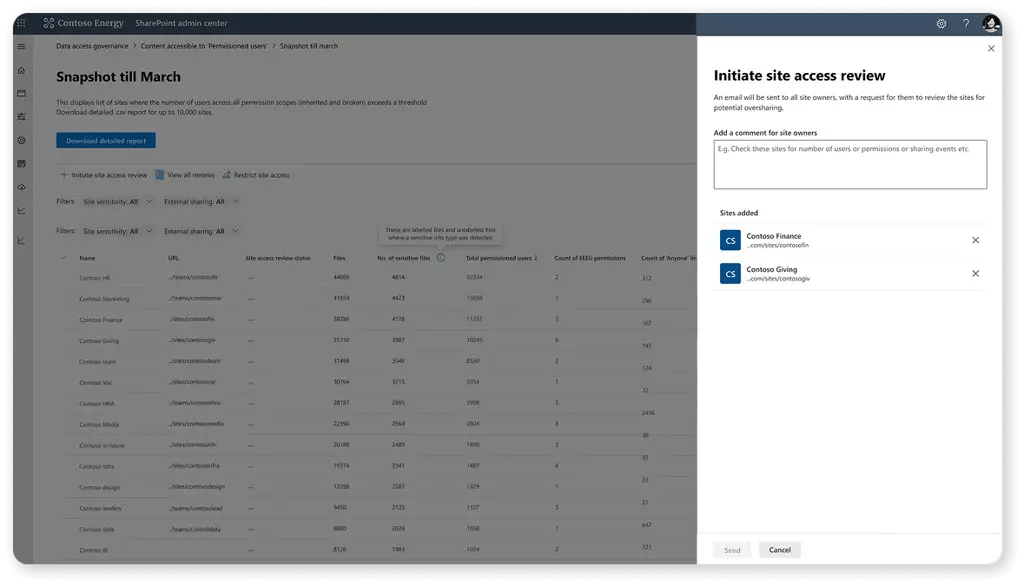
Task: Open settings gear in the top header
Action: click(x=941, y=24)
